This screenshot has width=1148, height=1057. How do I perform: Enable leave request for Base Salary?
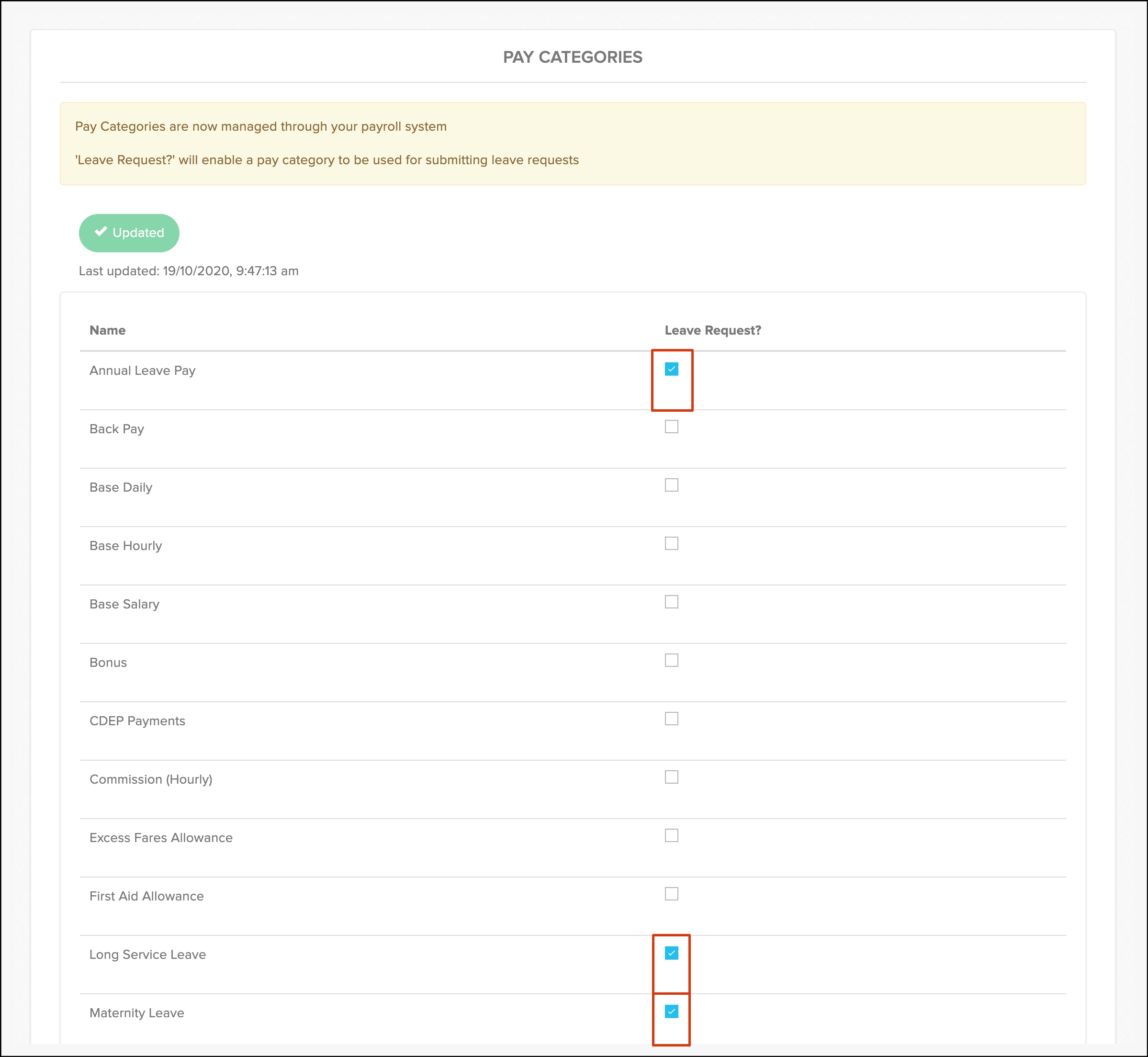672,602
